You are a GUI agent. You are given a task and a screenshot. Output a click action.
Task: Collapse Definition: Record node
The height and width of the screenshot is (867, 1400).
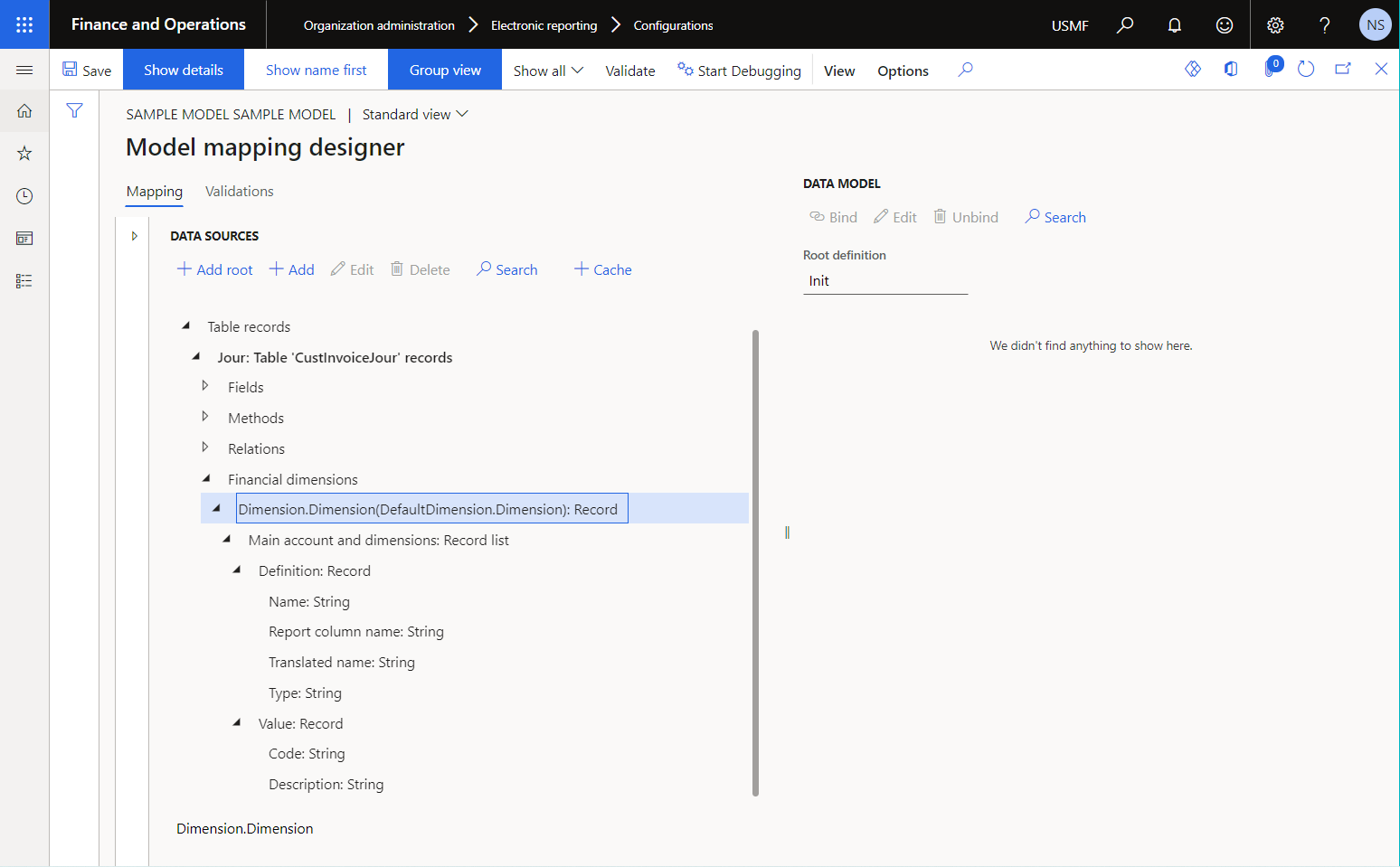(237, 570)
